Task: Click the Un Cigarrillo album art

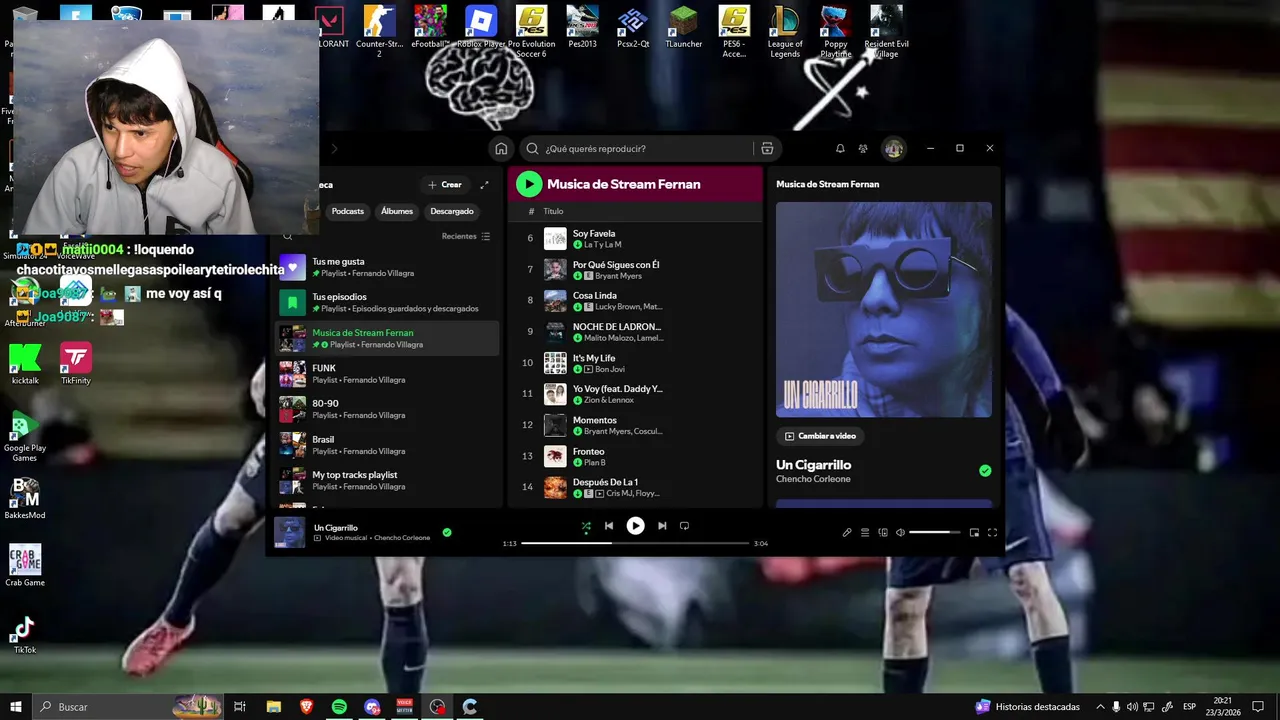Action: 884,309
